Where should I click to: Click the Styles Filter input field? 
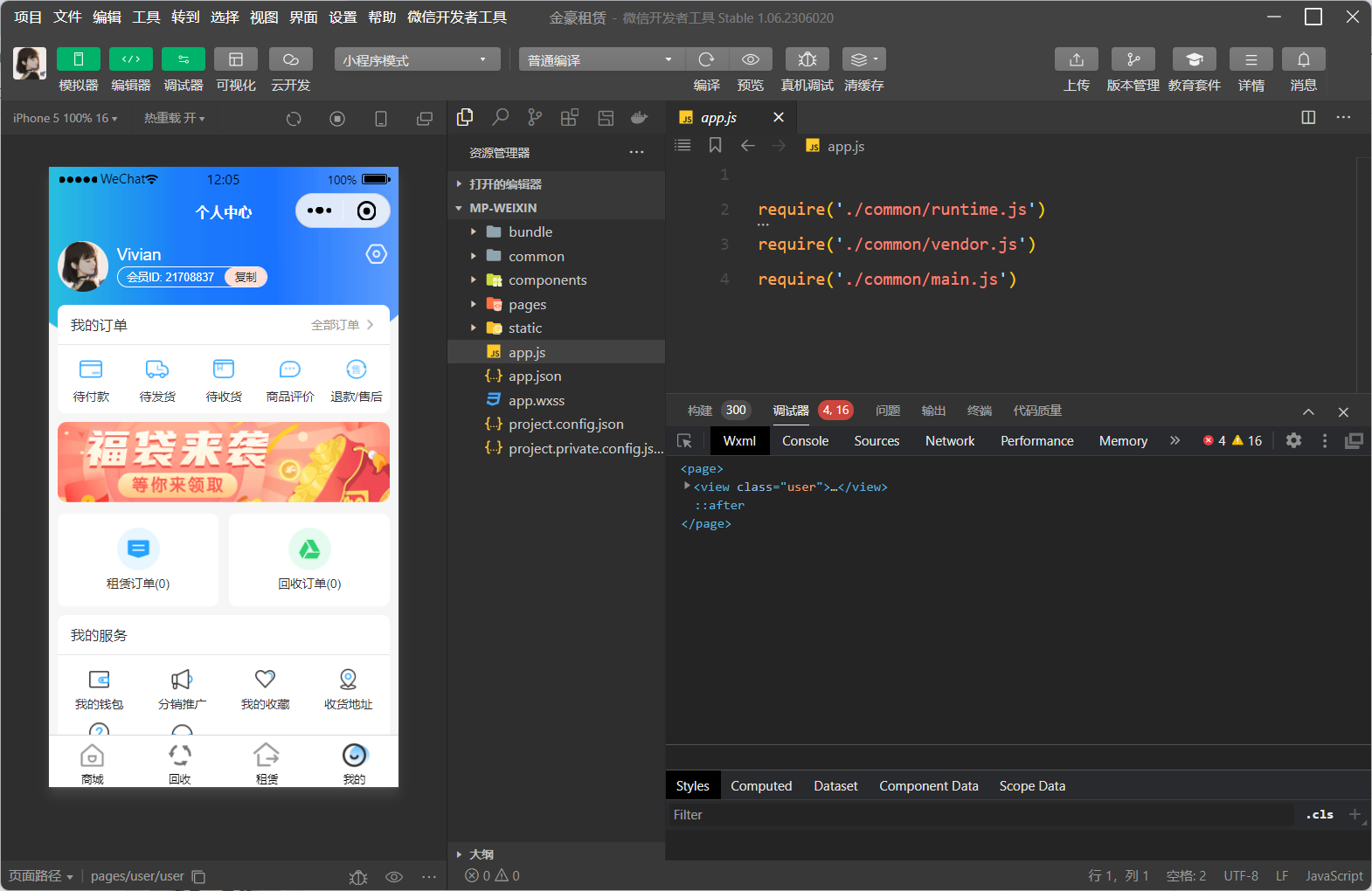point(979,814)
